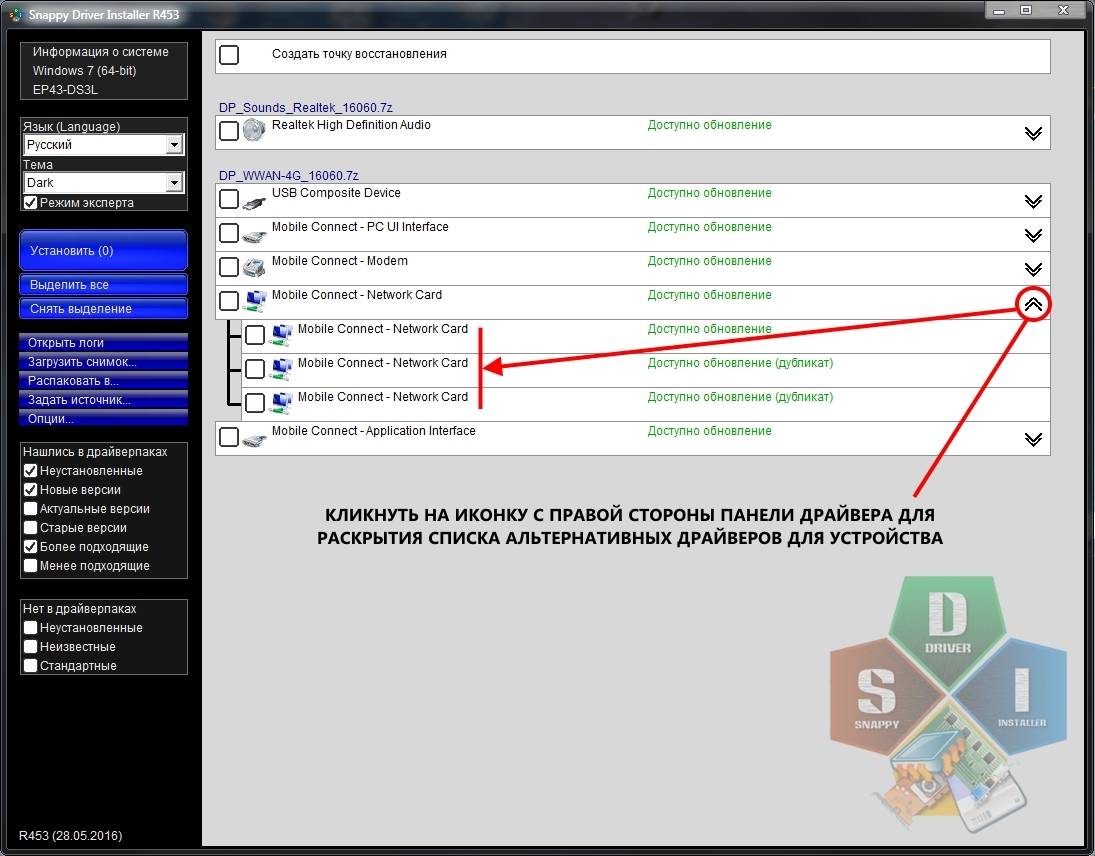Choose 'Распаковать в...'

(x=103, y=381)
